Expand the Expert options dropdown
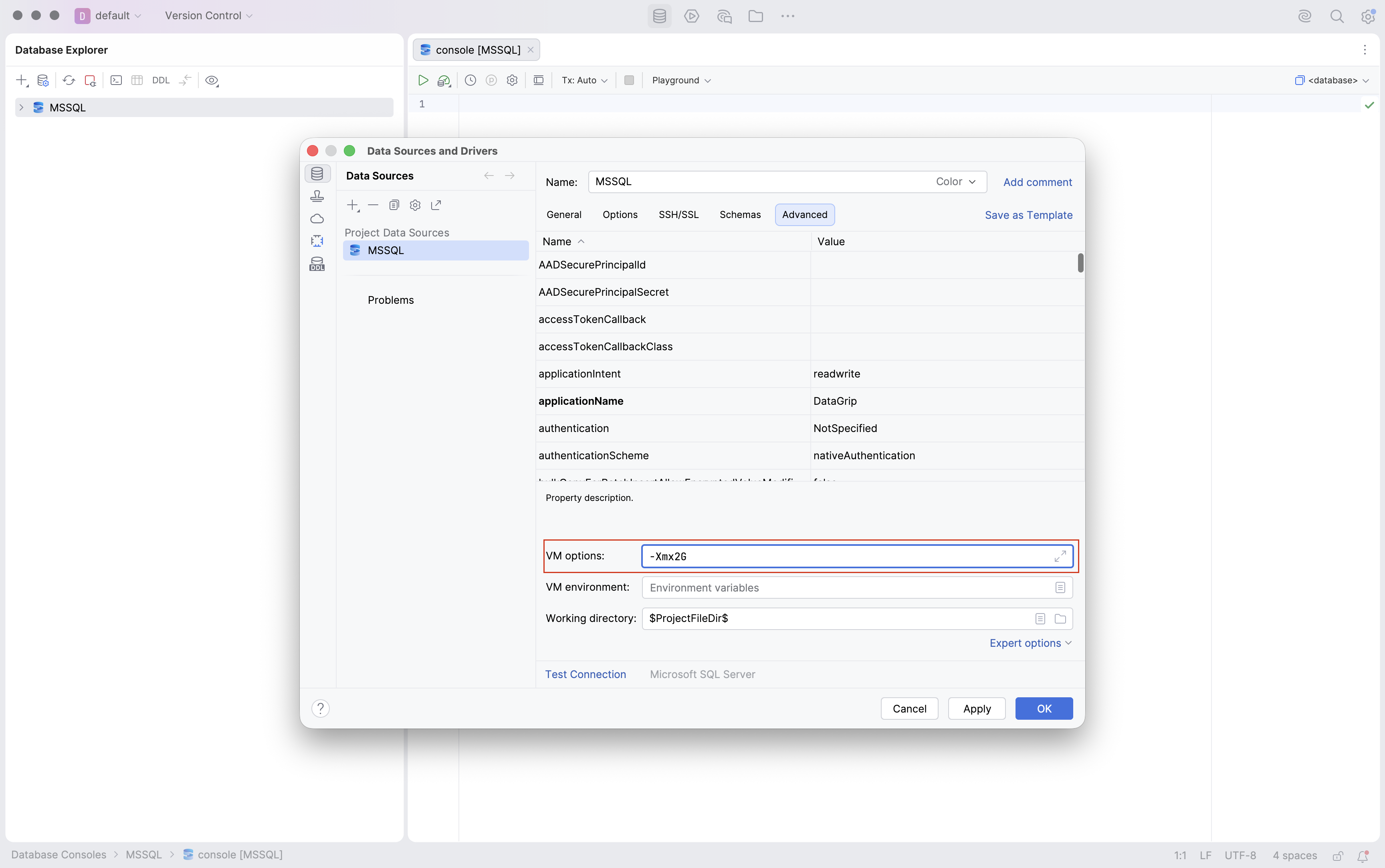1385x868 pixels. pos(1030,644)
